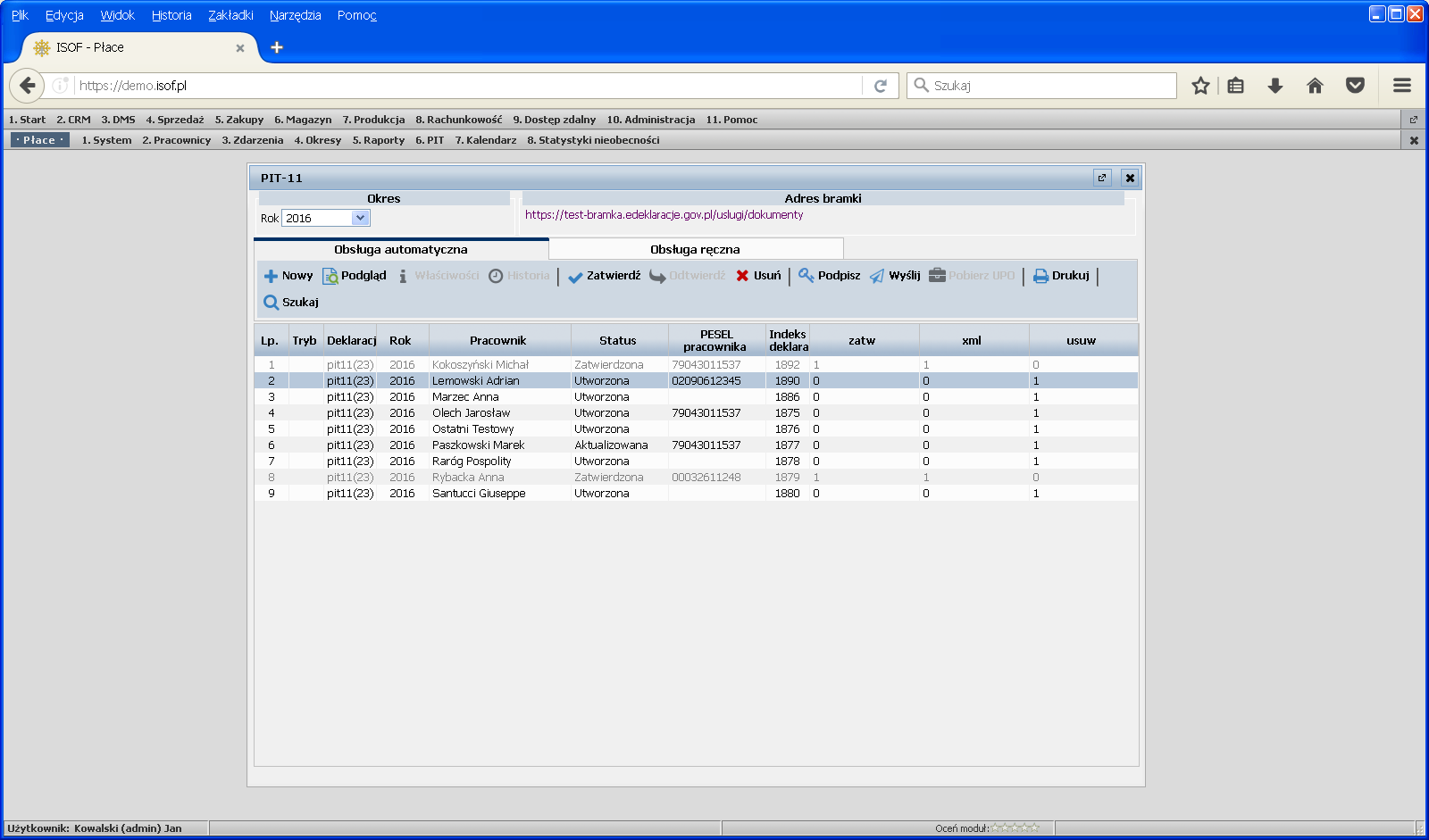Bookmark page with star icon
The height and width of the screenshot is (840, 1429).
coord(1200,86)
